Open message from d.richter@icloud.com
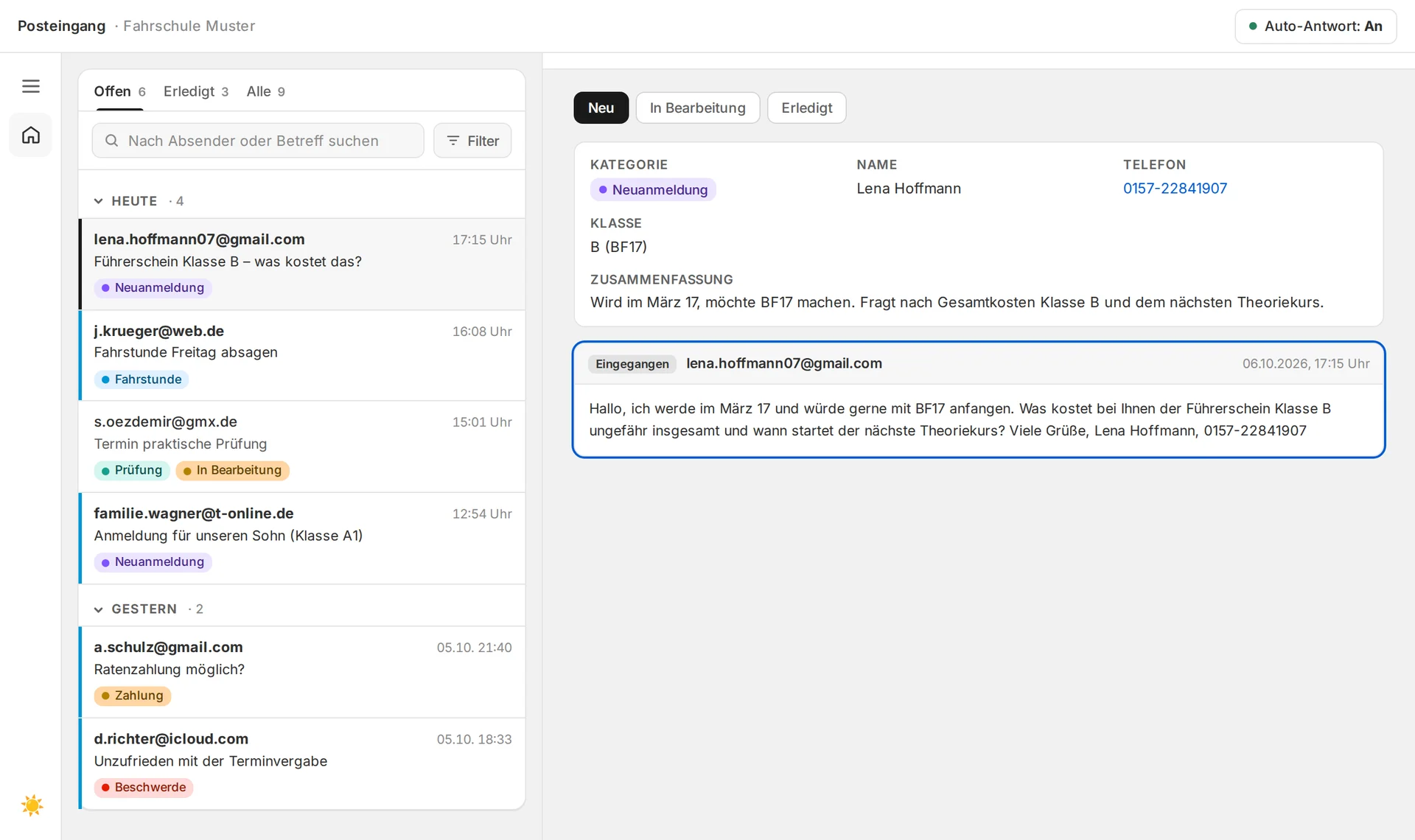 tap(302, 763)
